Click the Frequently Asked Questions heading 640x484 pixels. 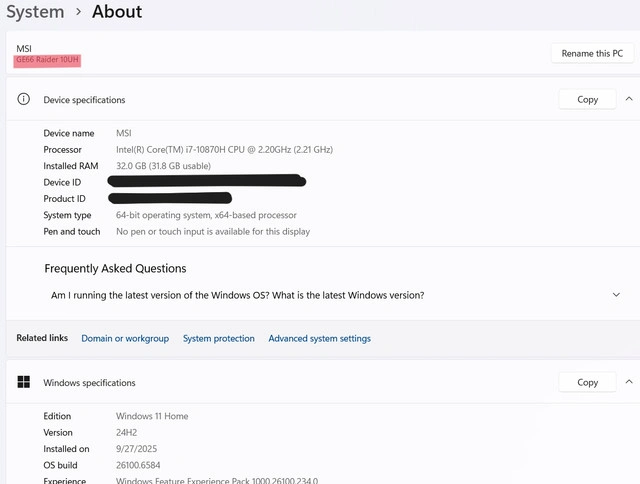[x=115, y=269]
